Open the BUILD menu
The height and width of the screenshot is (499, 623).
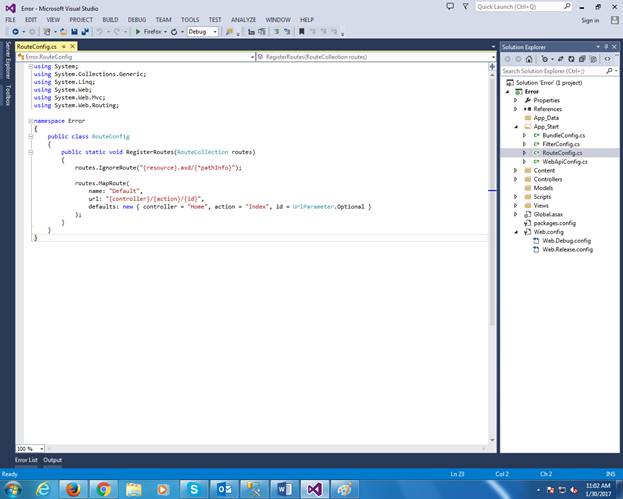pos(110,19)
